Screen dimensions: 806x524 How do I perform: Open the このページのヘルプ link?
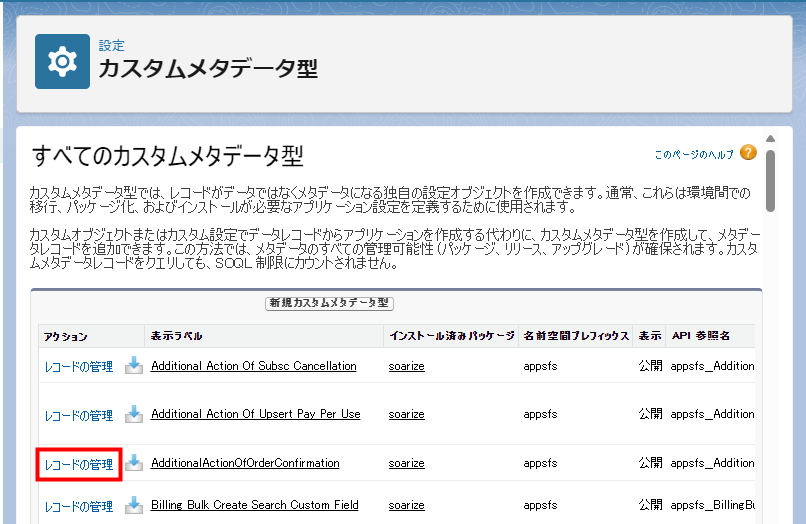(x=694, y=155)
